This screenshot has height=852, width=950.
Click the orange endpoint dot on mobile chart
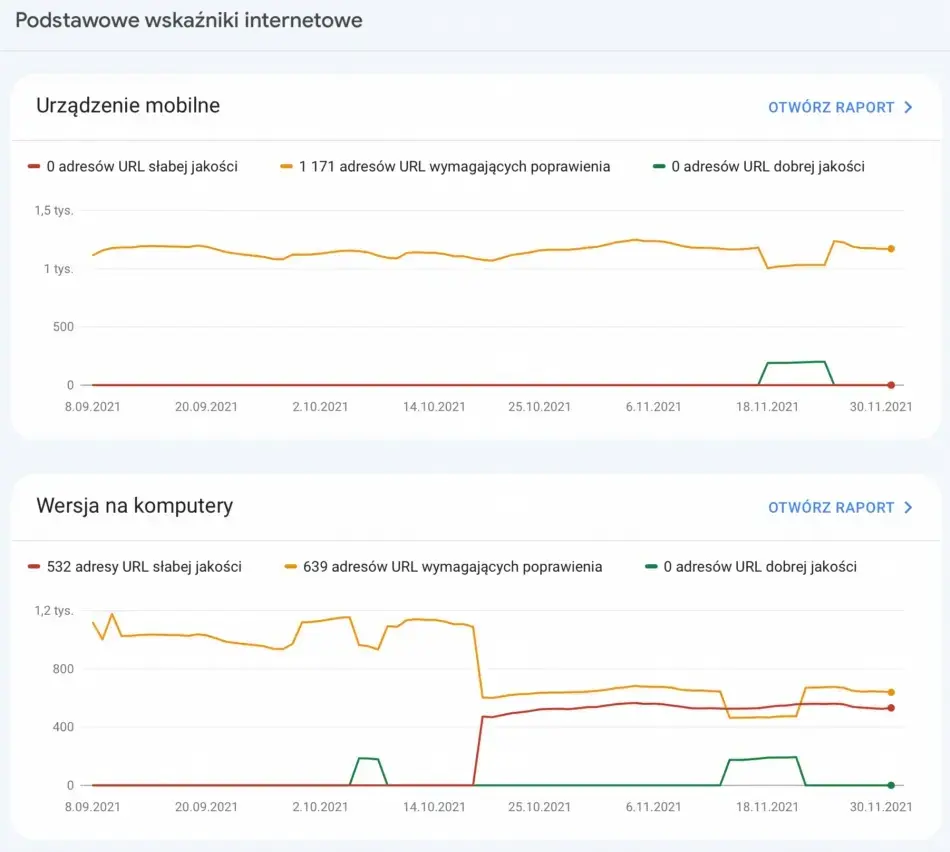click(x=890, y=249)
